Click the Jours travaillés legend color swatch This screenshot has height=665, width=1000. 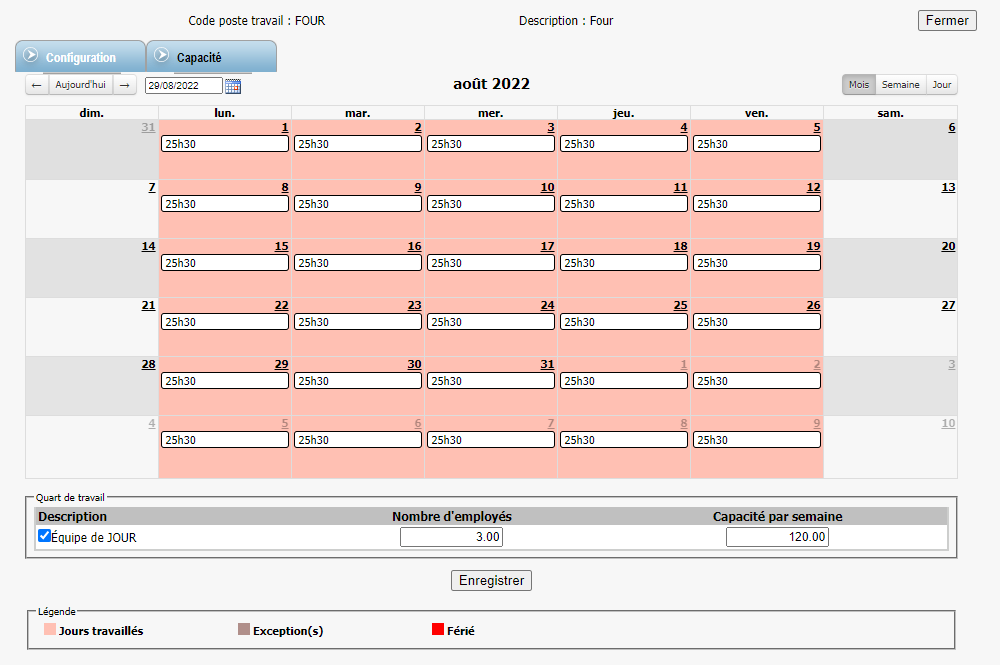[x=50, y=630]
